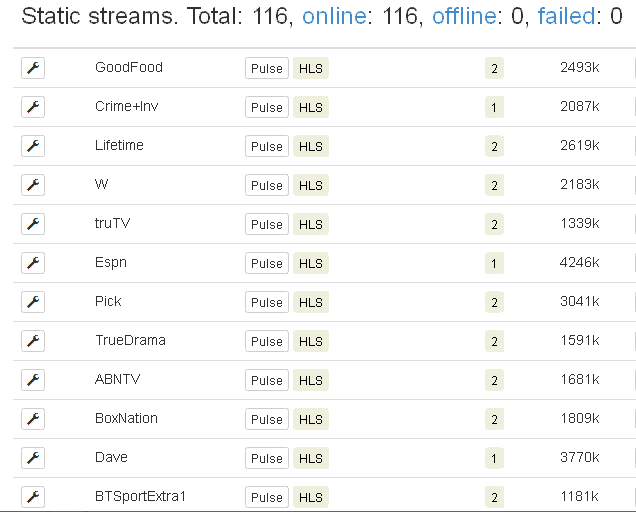Click HLS badge for Dave
This screenshot has width=636, height=512.
click(311, 457)
